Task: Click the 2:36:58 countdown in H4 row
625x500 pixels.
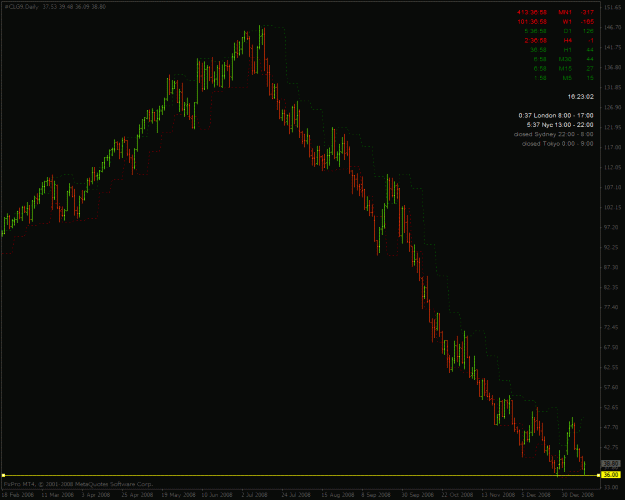Action: [535, 41]
